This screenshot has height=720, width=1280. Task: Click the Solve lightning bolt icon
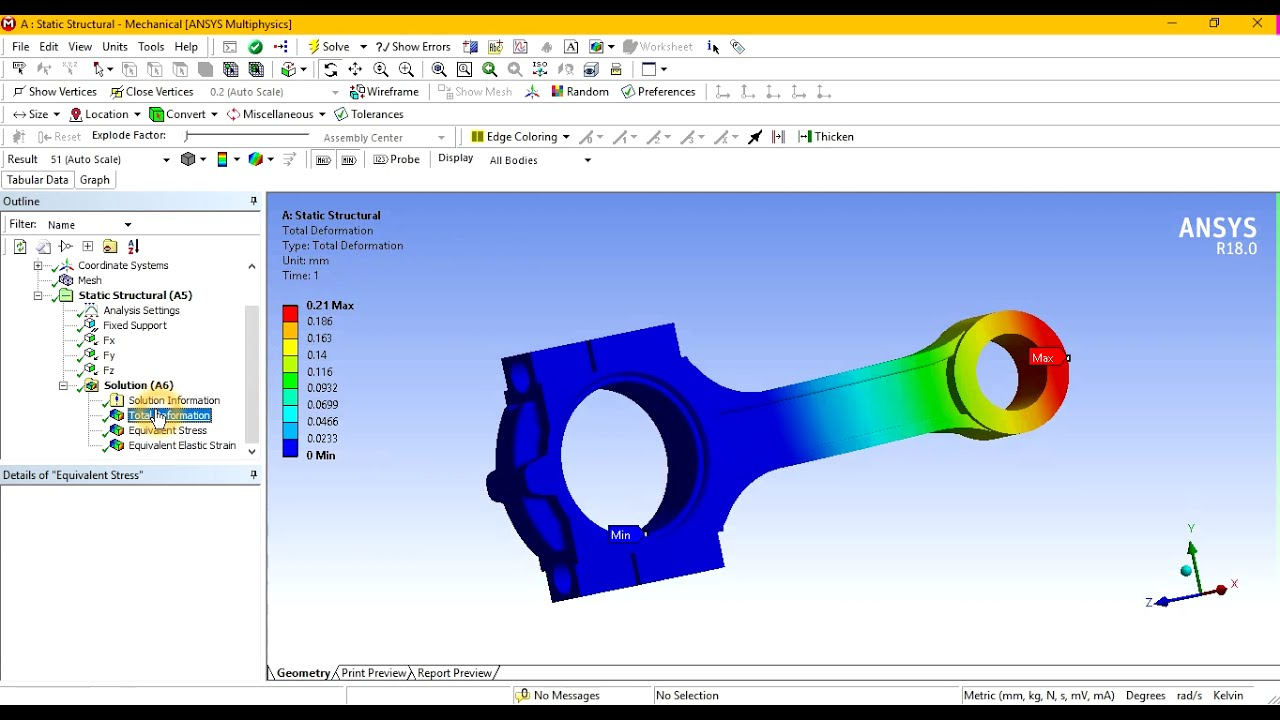tap(314, 47)
